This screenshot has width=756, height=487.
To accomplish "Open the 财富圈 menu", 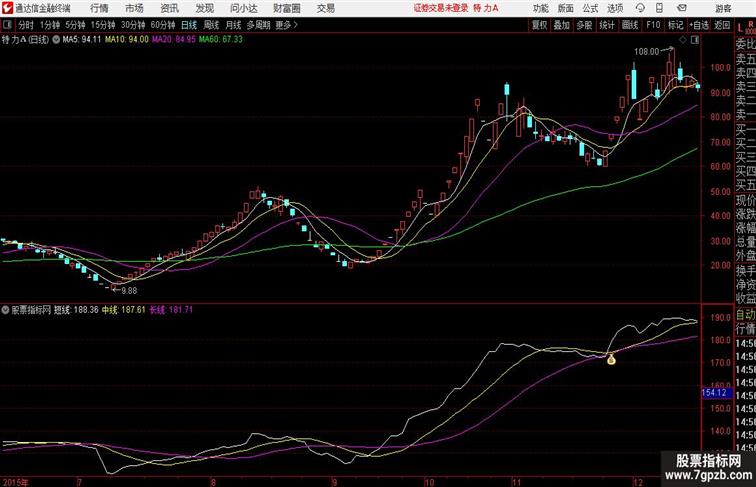I will coord(286,8).
